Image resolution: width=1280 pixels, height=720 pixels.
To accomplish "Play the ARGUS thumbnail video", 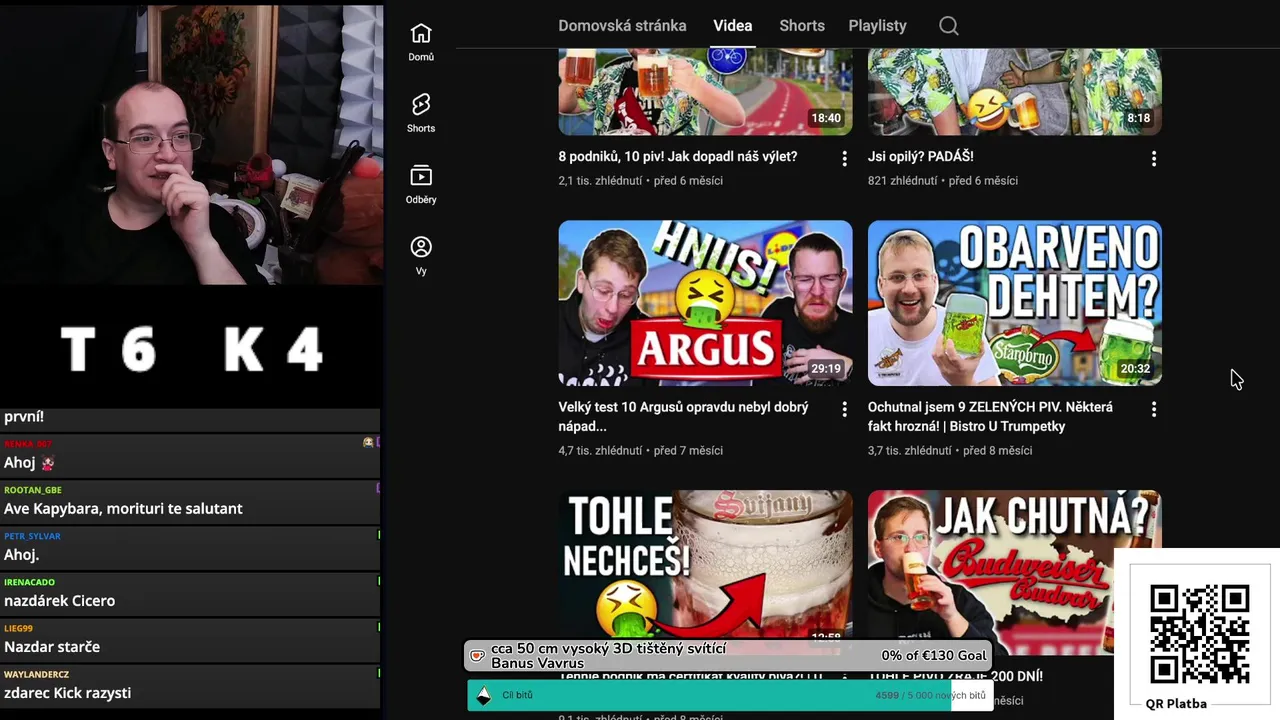I will [x=705, y=303].
